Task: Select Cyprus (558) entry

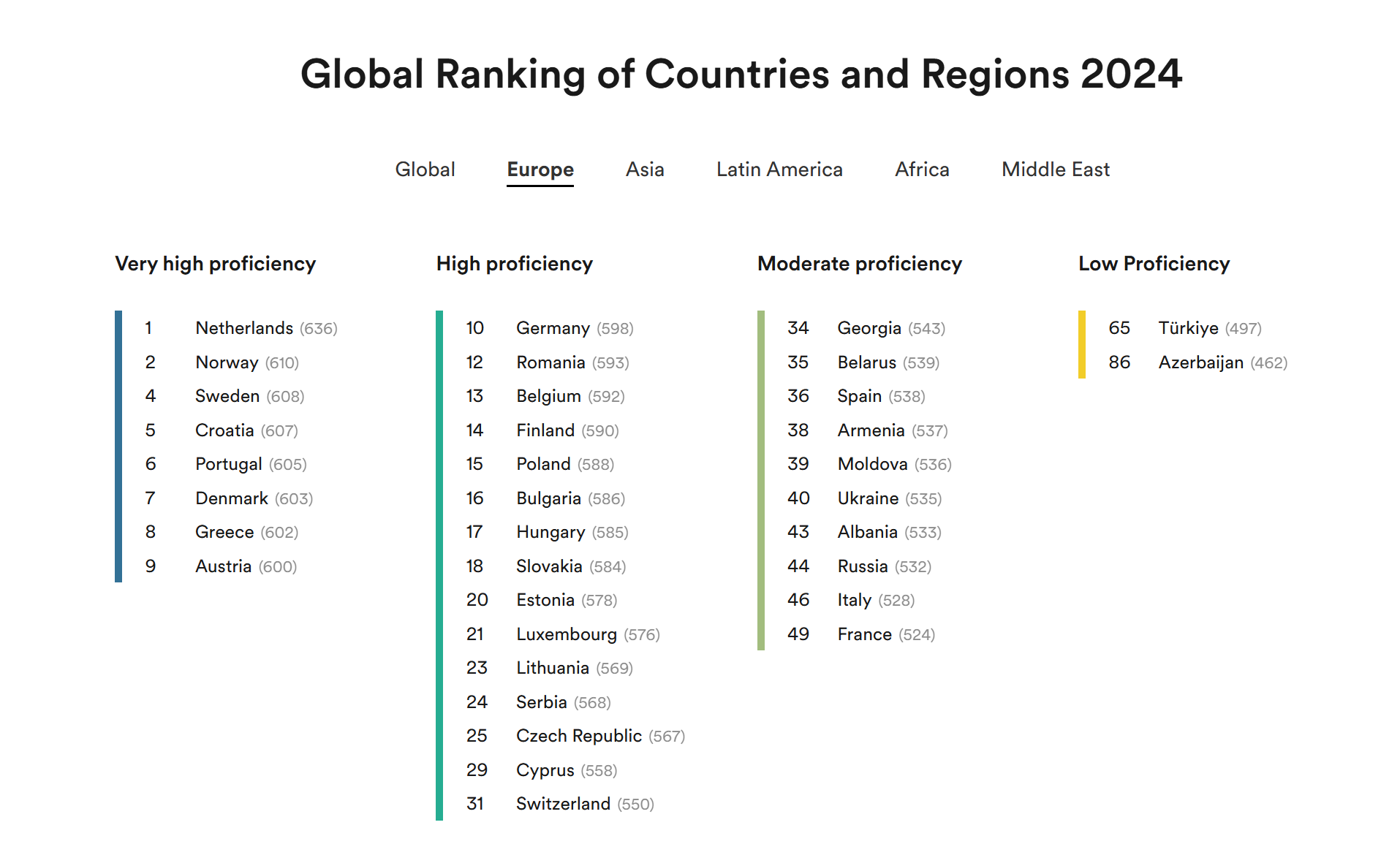Action: click(567, 770)
